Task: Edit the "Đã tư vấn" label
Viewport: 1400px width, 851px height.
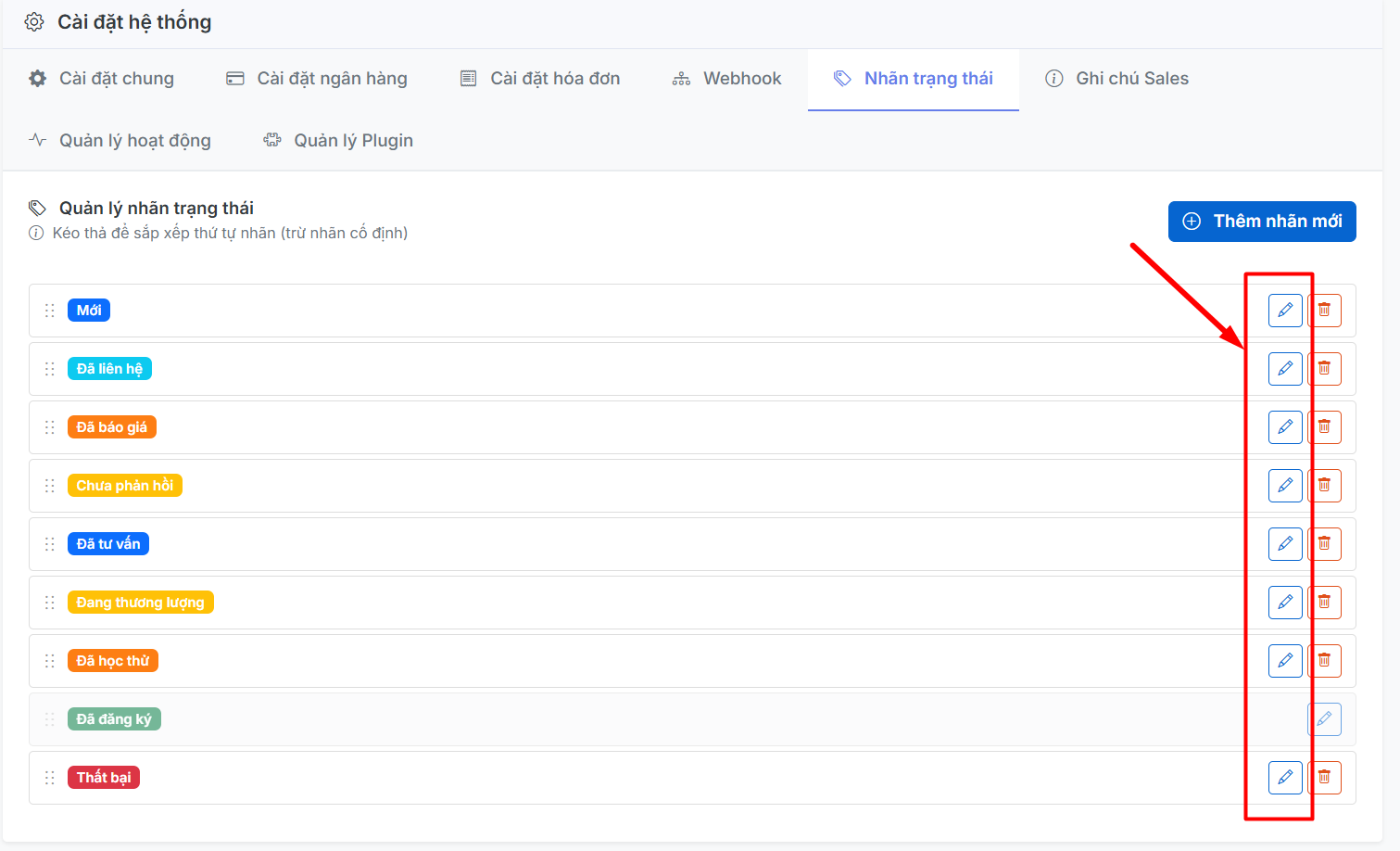Action: click(1284, 544)
